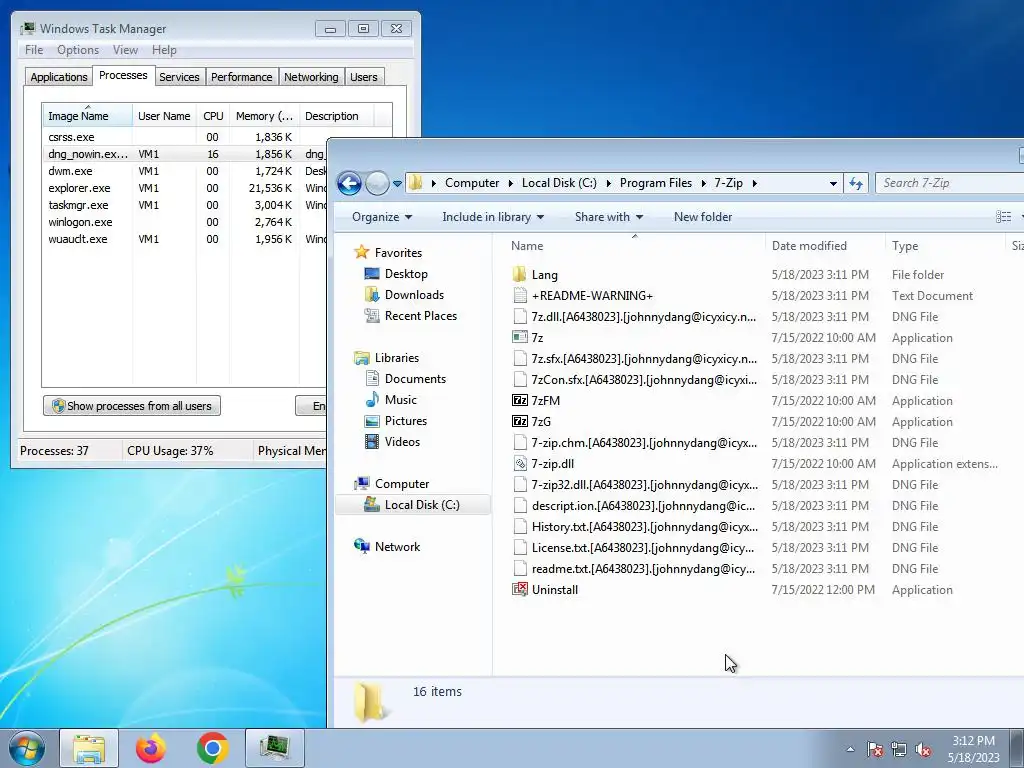The image size is (1024, 768).
Task: Select encrypted History.txt.[A6438023] file
Action: (645, 526)
